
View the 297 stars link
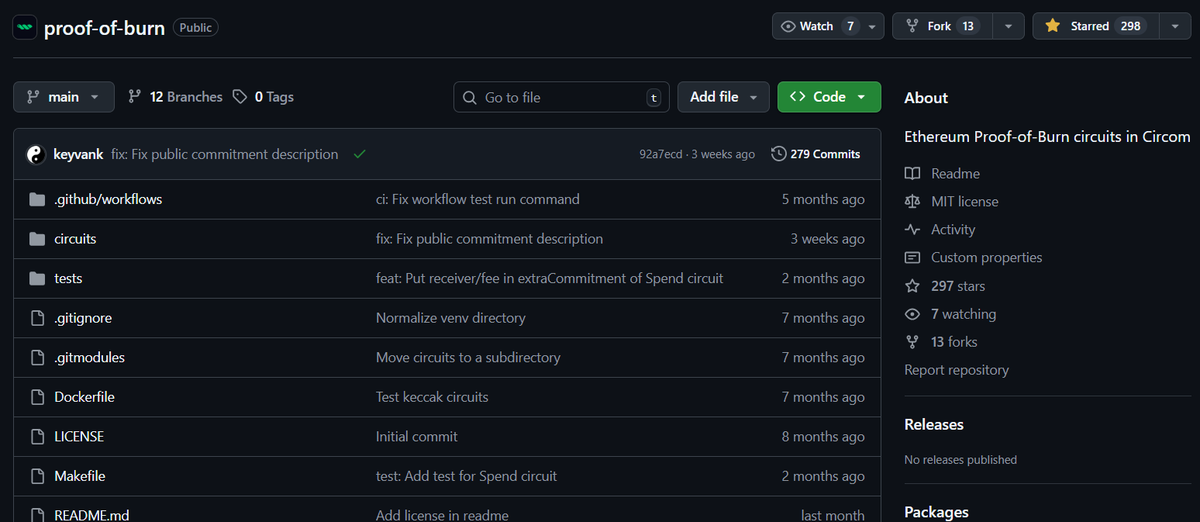coord(958,286)
